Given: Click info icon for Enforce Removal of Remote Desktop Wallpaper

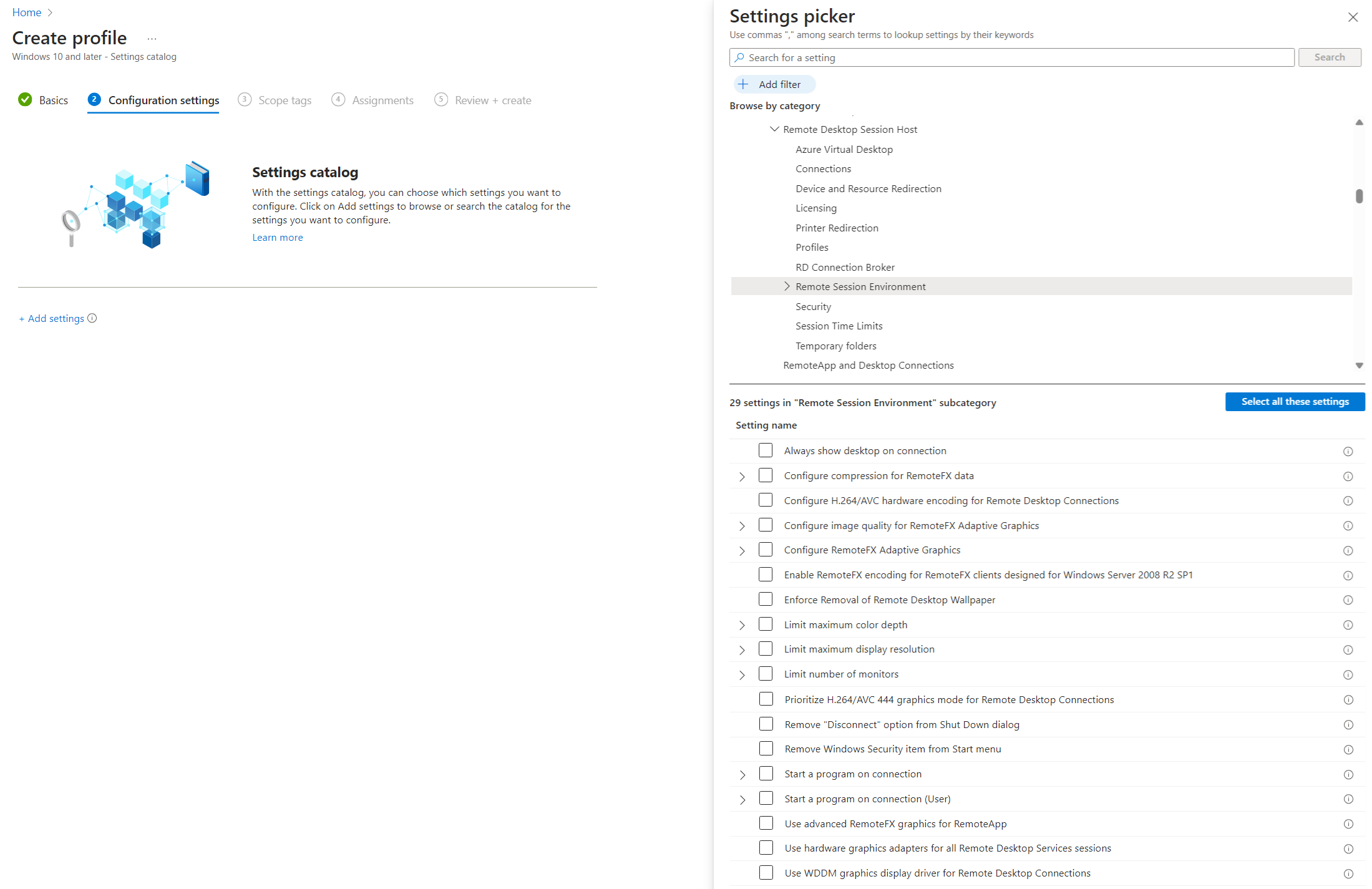Looking at the screenshot, I should click(1348, 600).
